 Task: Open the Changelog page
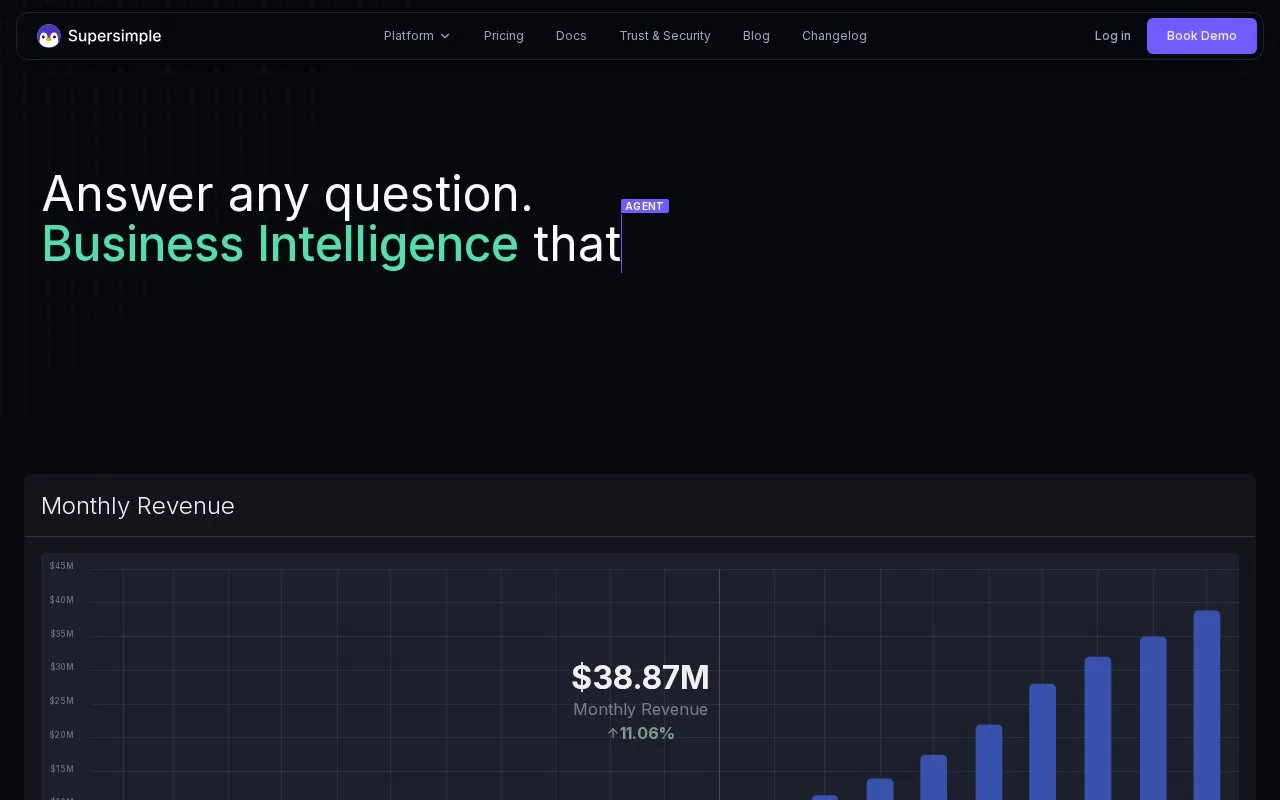point(834,36)
